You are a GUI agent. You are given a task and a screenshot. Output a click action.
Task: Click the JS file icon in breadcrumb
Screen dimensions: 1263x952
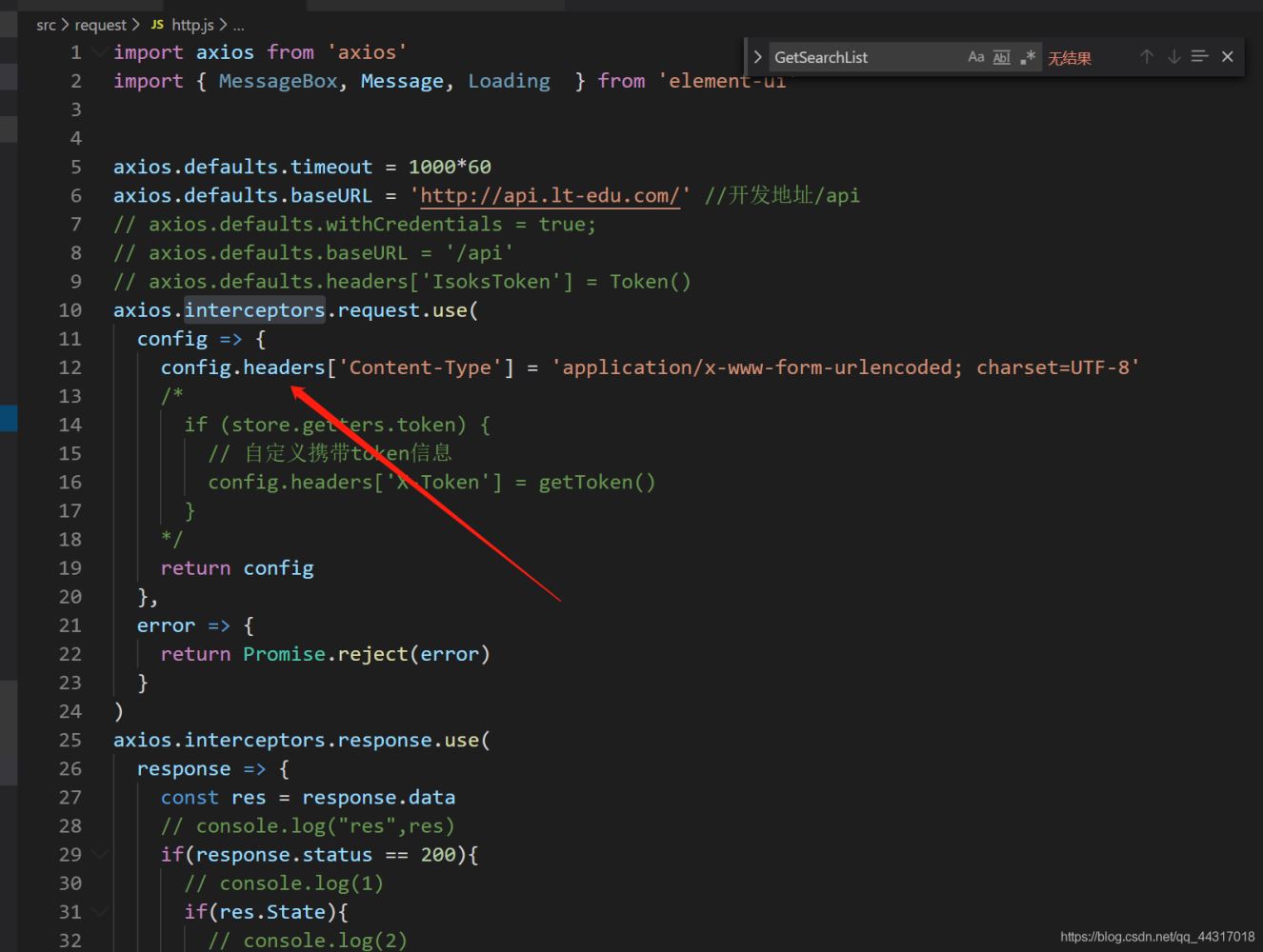[x=157, y=25]
